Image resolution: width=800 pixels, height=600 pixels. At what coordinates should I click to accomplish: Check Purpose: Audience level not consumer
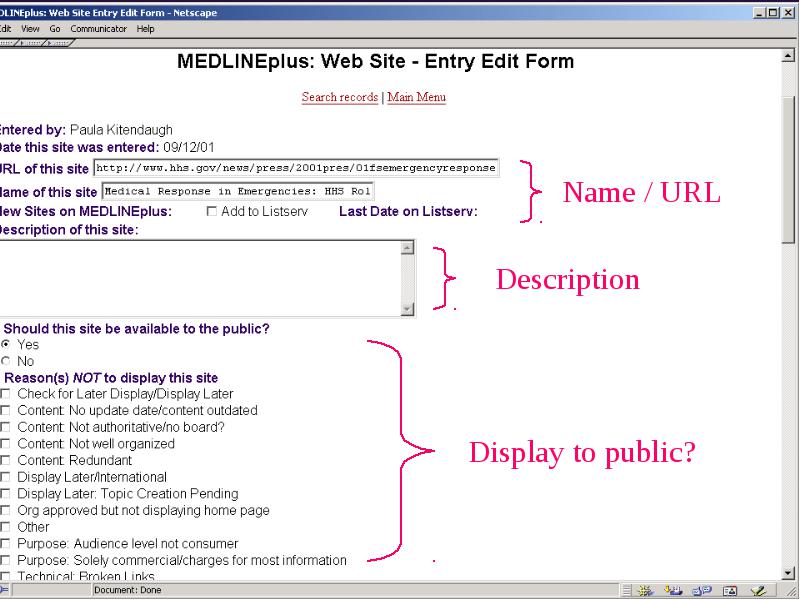tap(5, 544)
